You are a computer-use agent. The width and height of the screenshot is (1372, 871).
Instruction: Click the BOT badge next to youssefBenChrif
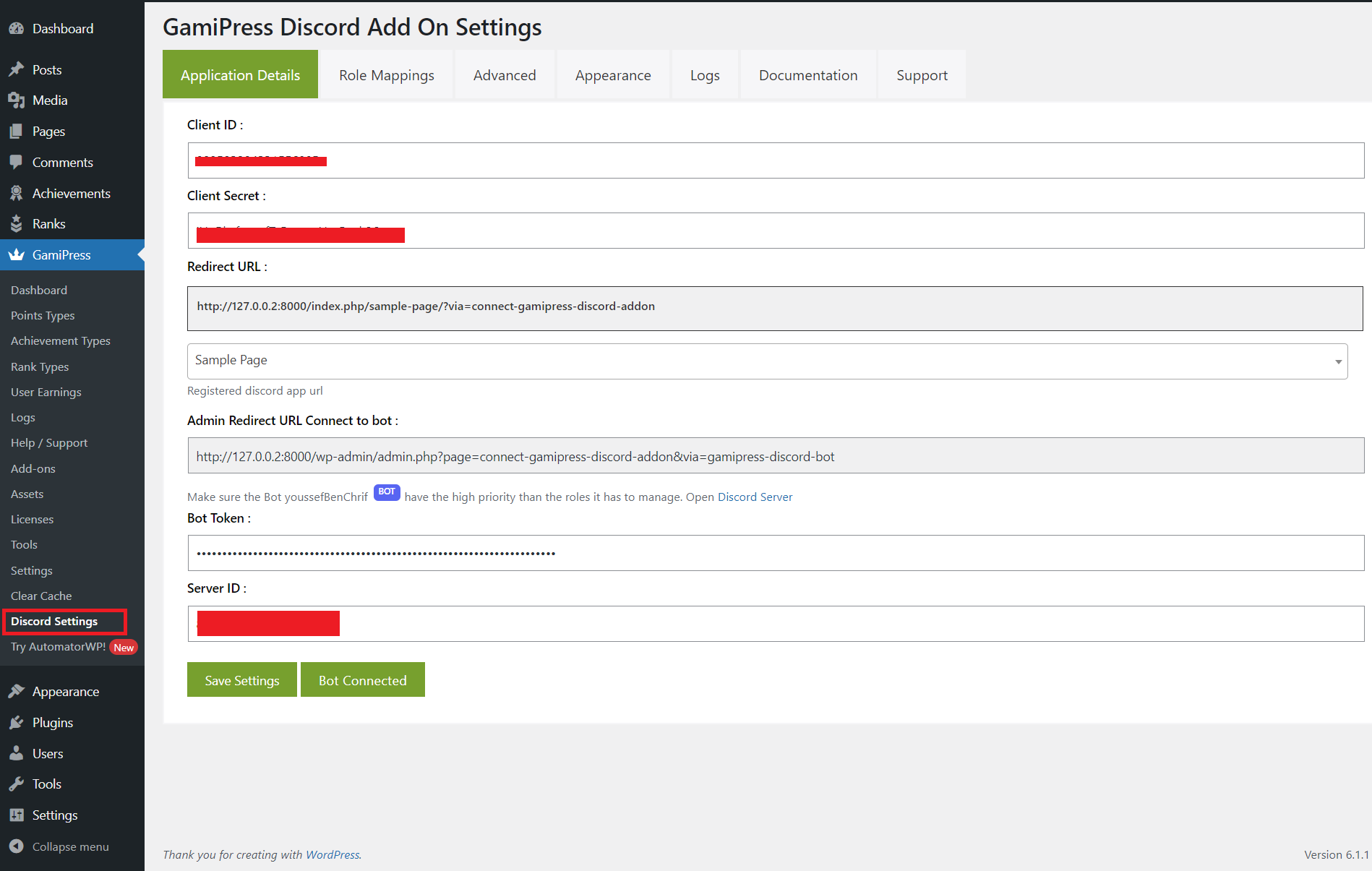coord(387,492)
